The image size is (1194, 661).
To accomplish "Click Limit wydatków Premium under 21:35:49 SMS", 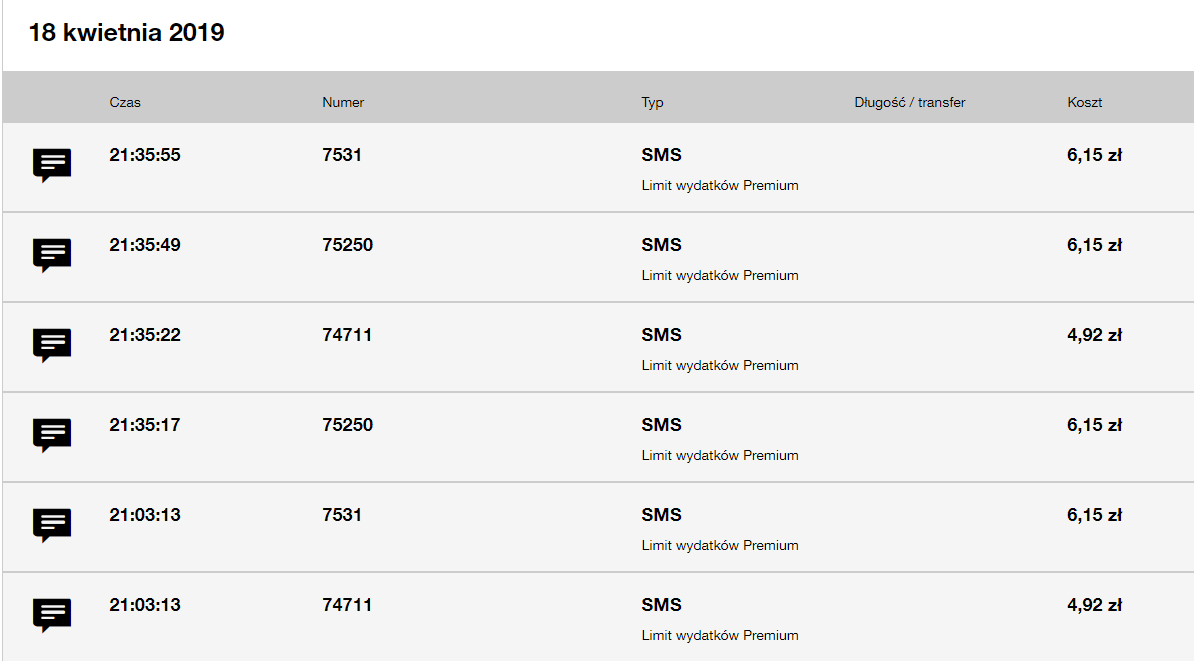I will point(720,275).
